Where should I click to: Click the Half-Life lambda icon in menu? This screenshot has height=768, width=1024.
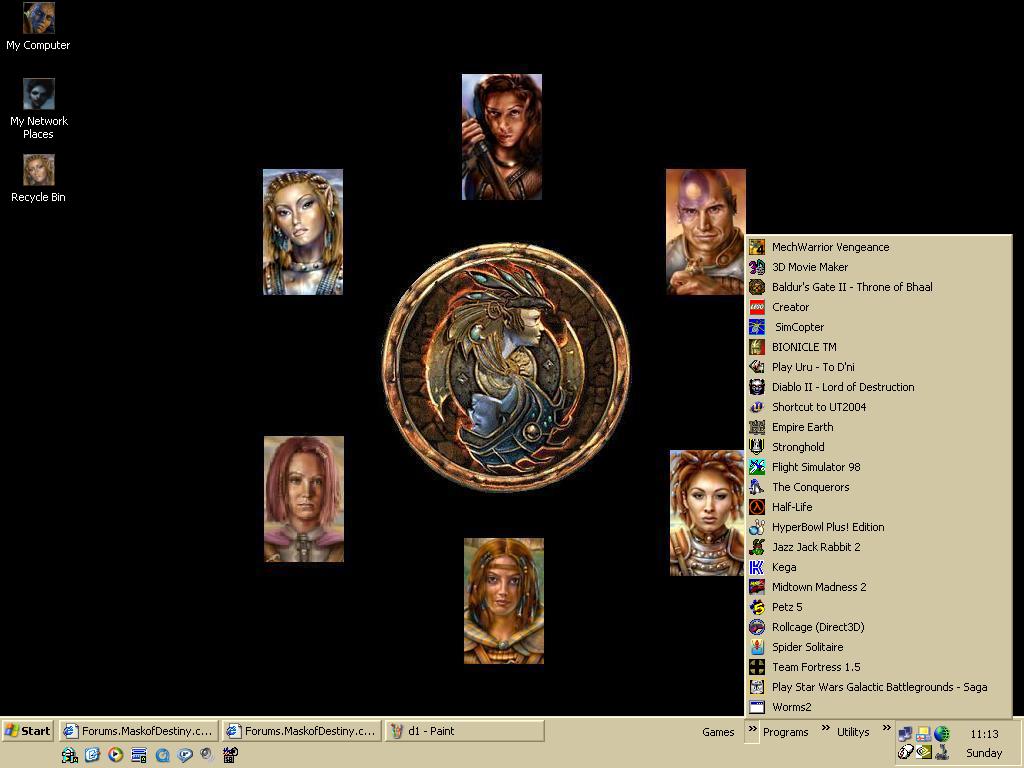tap(757, 507)
